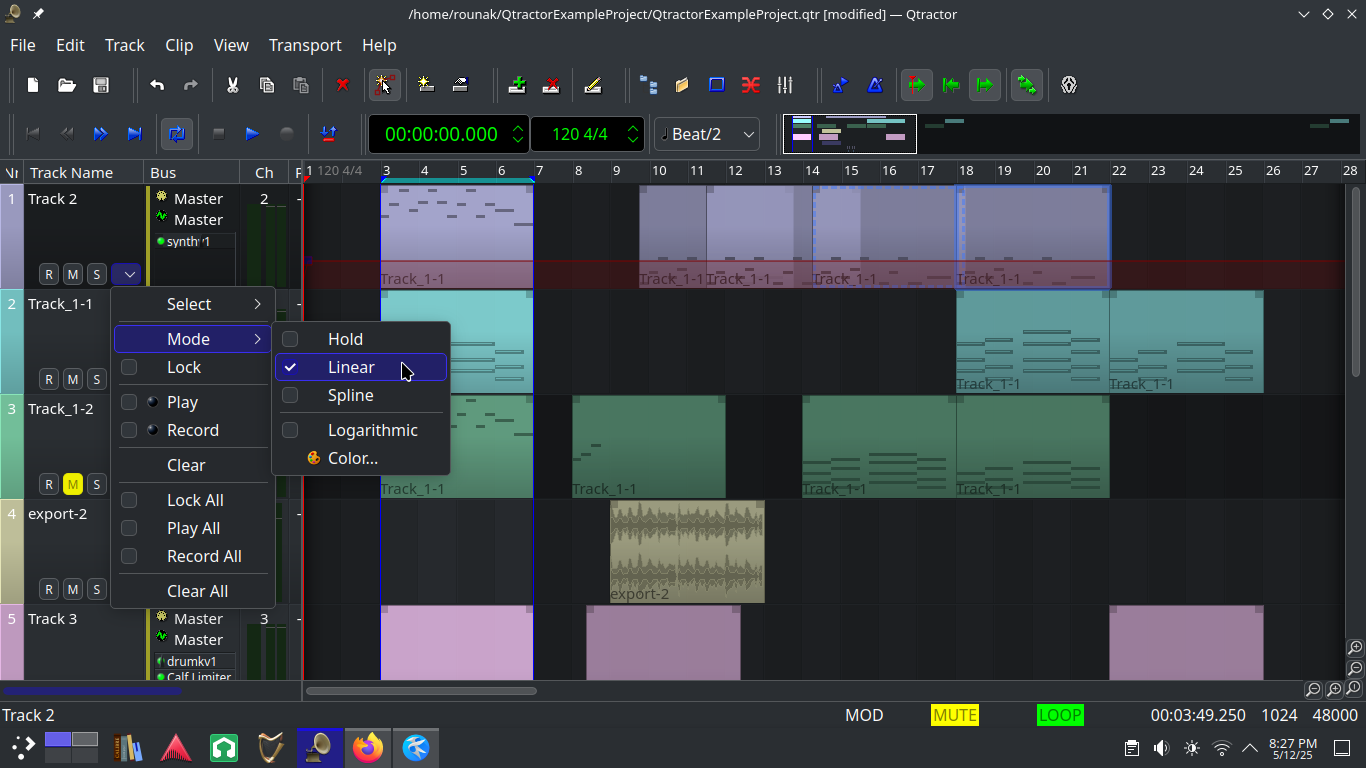Open the Transport menu
This screenshot has width=1366, height=768.
[304, 45]
